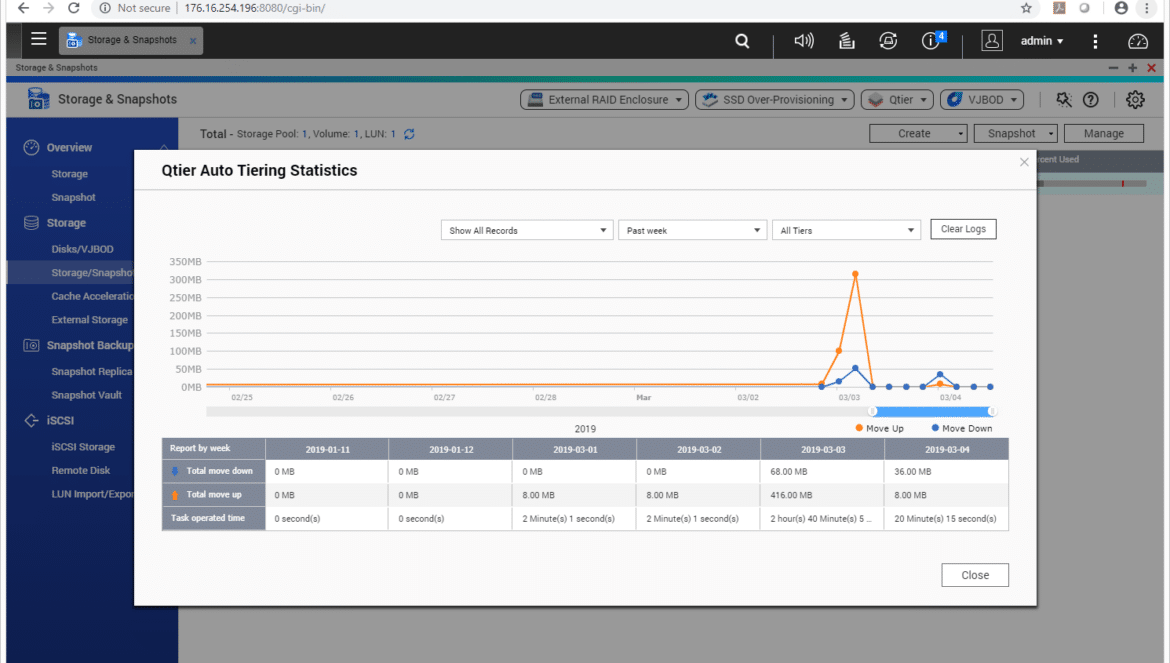Image resolution: width=1170 pixels, height=663 pixels.
Task: Click the browser address bar URL
Action: [254, 8]
